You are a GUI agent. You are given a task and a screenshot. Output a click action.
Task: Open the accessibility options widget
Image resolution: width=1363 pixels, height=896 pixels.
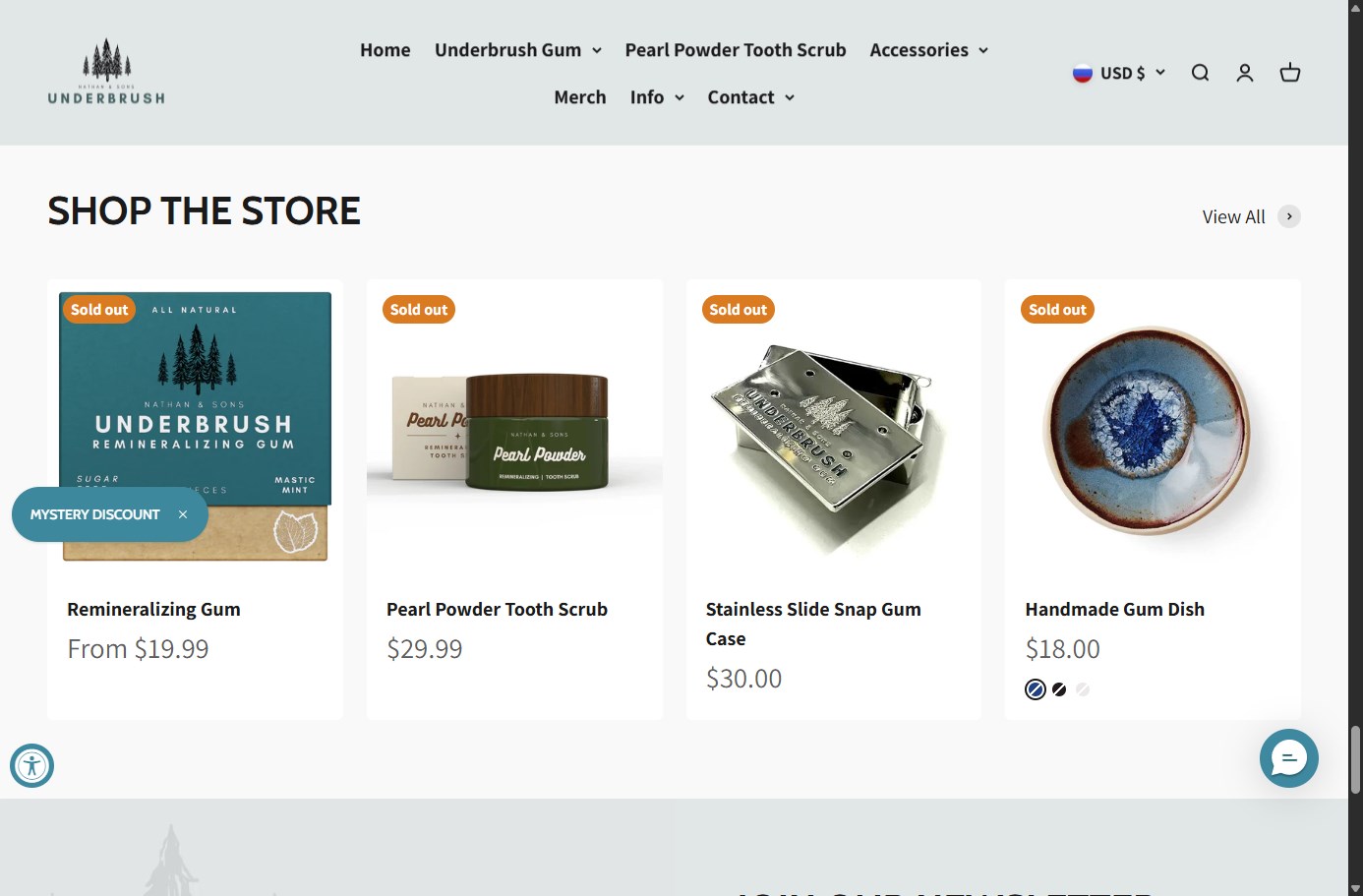(31, 765)
